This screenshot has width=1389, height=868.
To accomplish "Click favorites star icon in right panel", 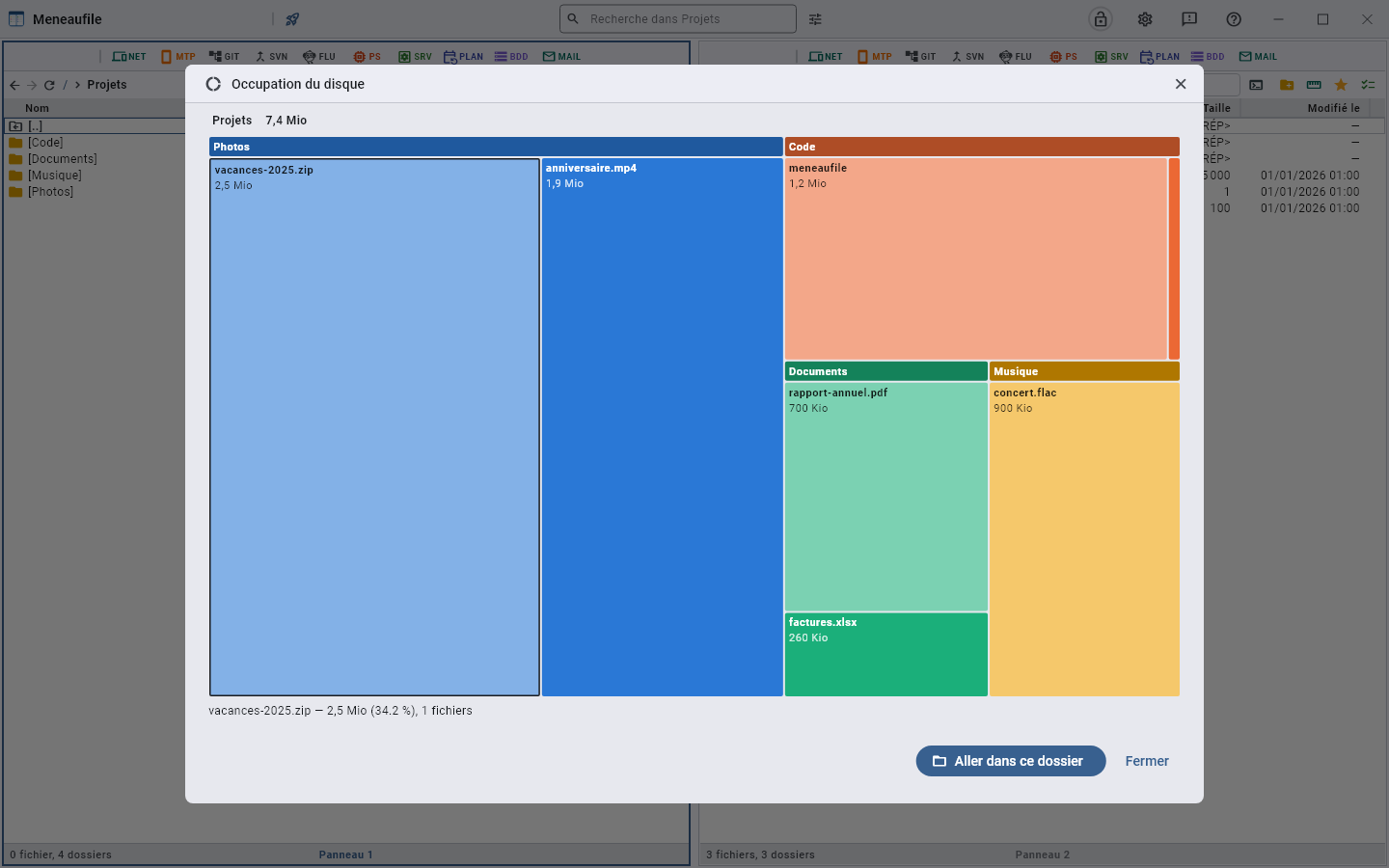I will click(x=1341, y=85).
